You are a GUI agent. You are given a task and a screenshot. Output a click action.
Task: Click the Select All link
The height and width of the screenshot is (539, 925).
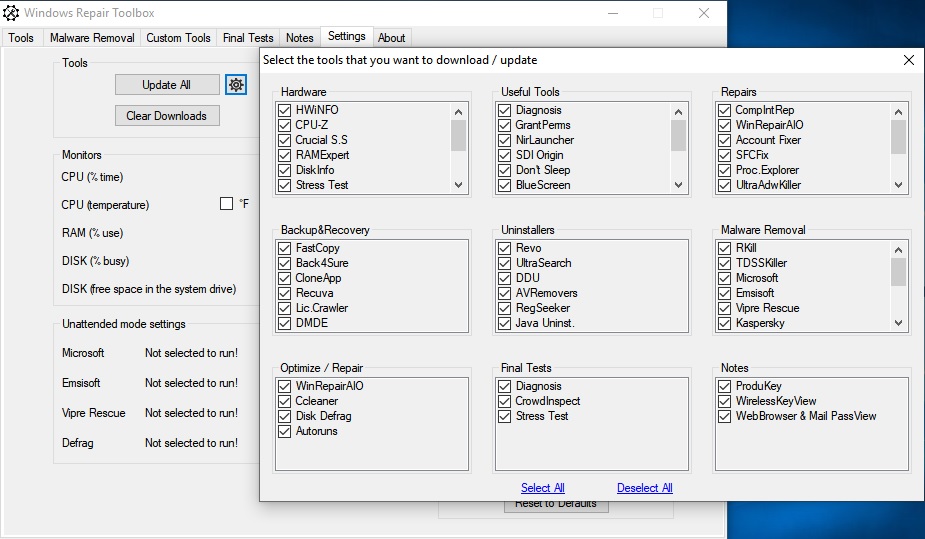[543, 488]
